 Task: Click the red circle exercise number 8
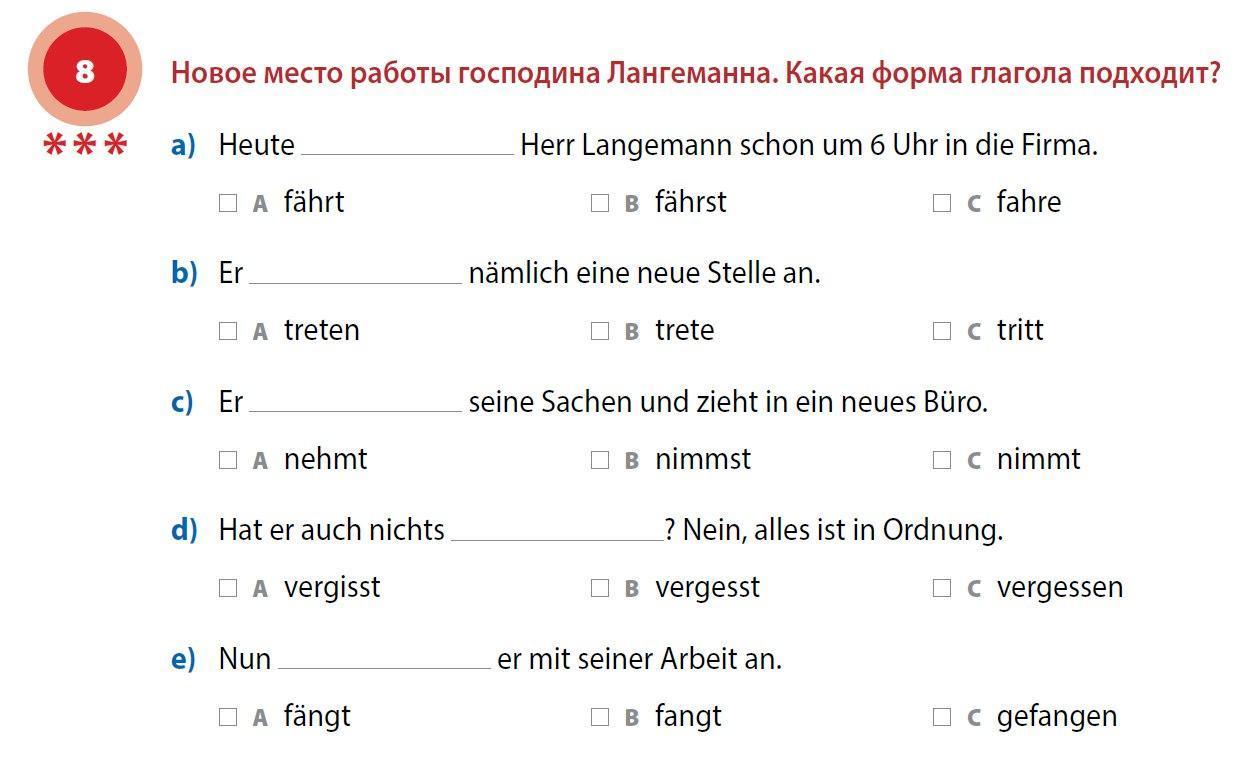(x=85, y=70)
